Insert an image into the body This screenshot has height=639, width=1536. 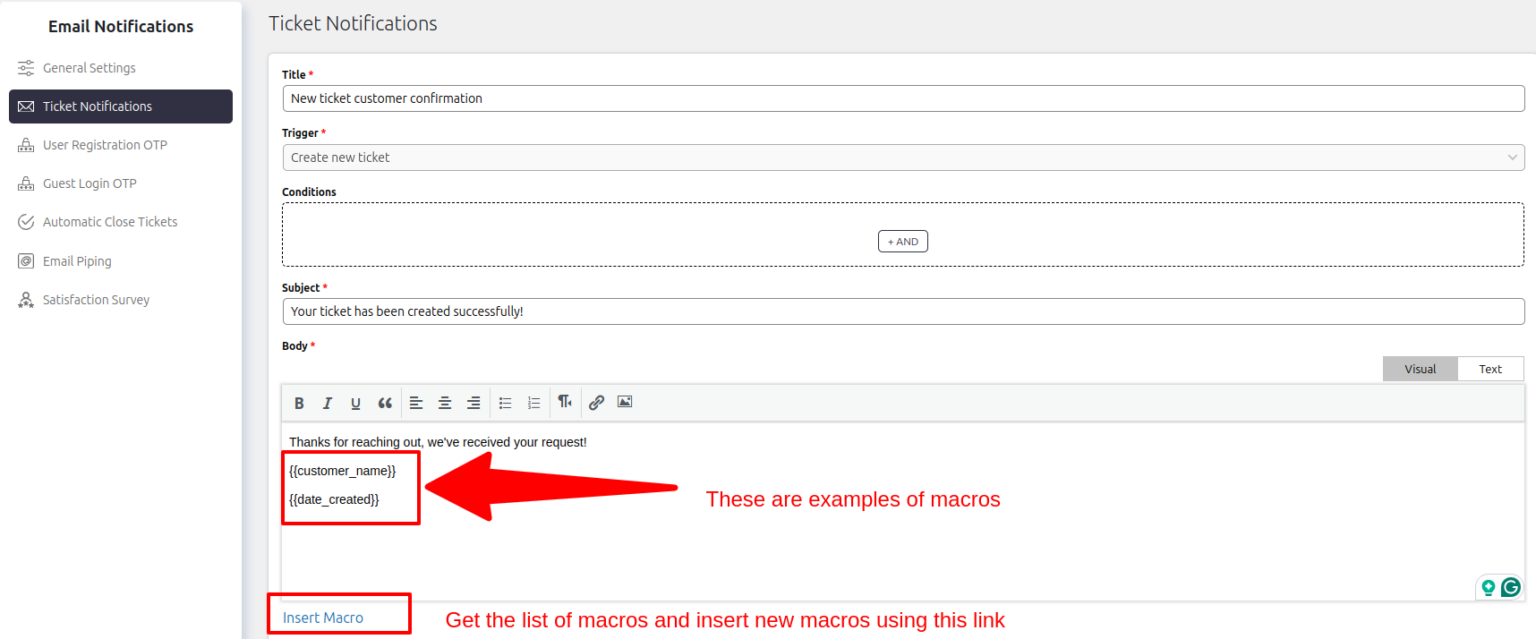625,402
